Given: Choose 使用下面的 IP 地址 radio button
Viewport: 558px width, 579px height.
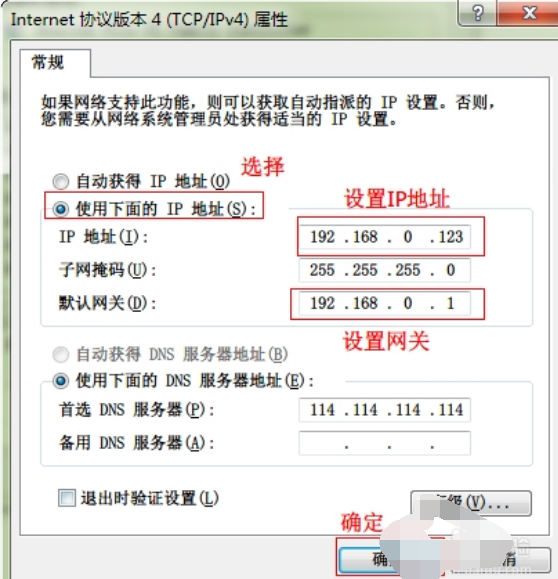Looking at the screenshot, I should 61,209.
